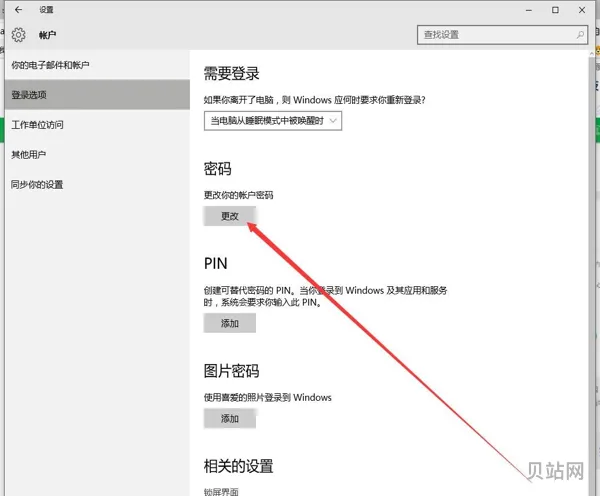This screenshot has width=600, height=496.
Task: Open the 锁屏界面 related link
Action: pyautogui.click(x=221, y=491)
